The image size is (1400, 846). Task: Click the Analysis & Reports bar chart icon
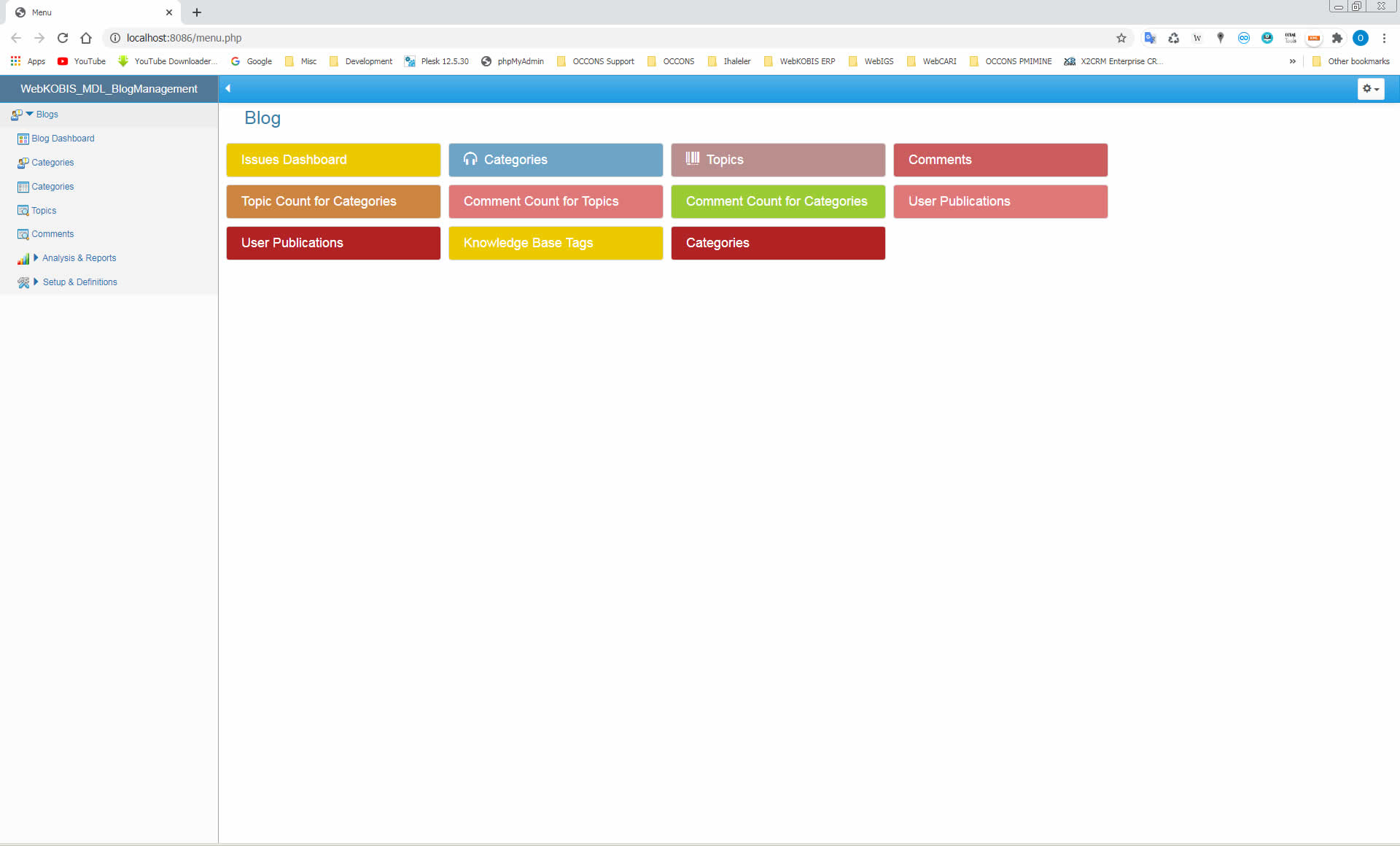coord(23,258)
